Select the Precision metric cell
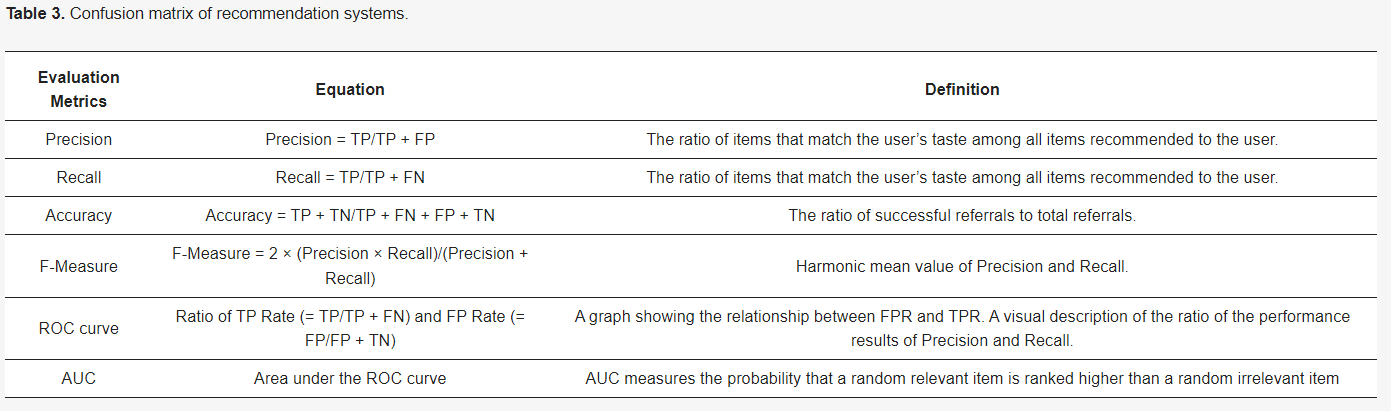This screenshot has height=411, width=1391. pos(78,139)
